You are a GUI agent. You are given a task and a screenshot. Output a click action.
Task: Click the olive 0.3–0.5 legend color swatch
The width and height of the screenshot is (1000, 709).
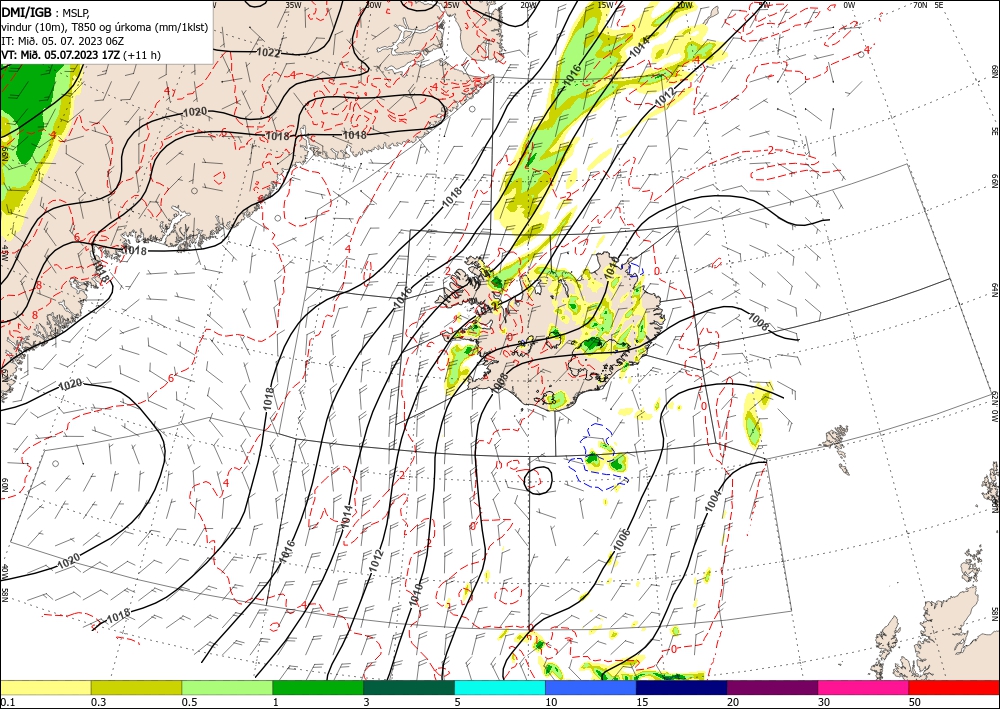click(x=136, y=687)
